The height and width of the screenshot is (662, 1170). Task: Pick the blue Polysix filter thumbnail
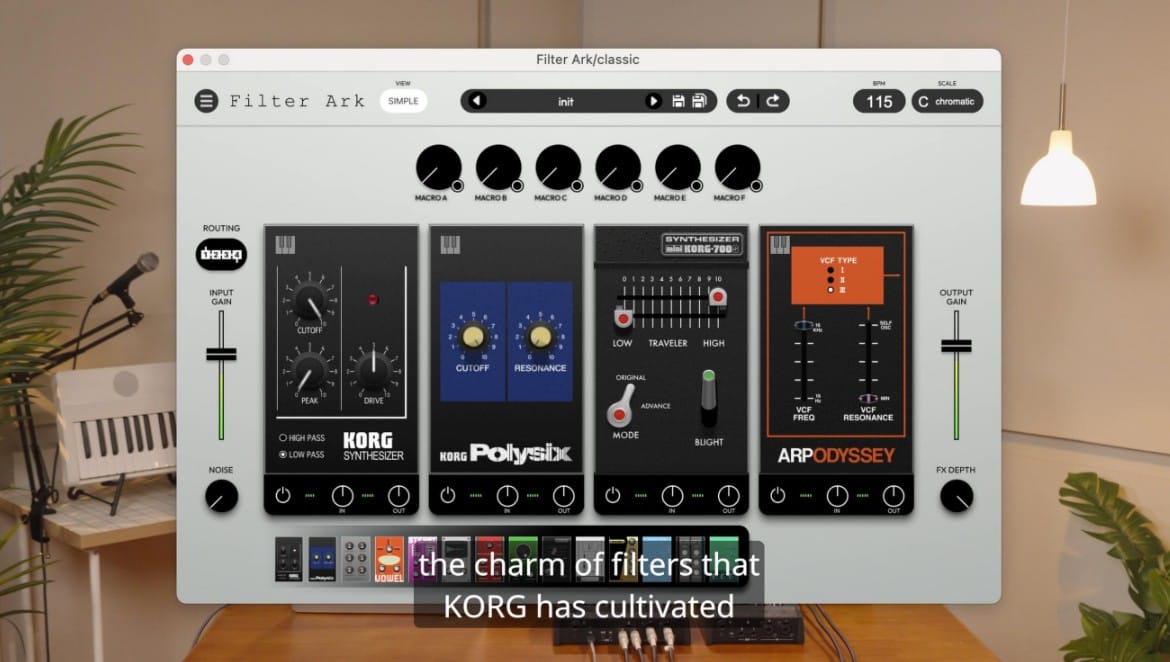click(322, 559)
